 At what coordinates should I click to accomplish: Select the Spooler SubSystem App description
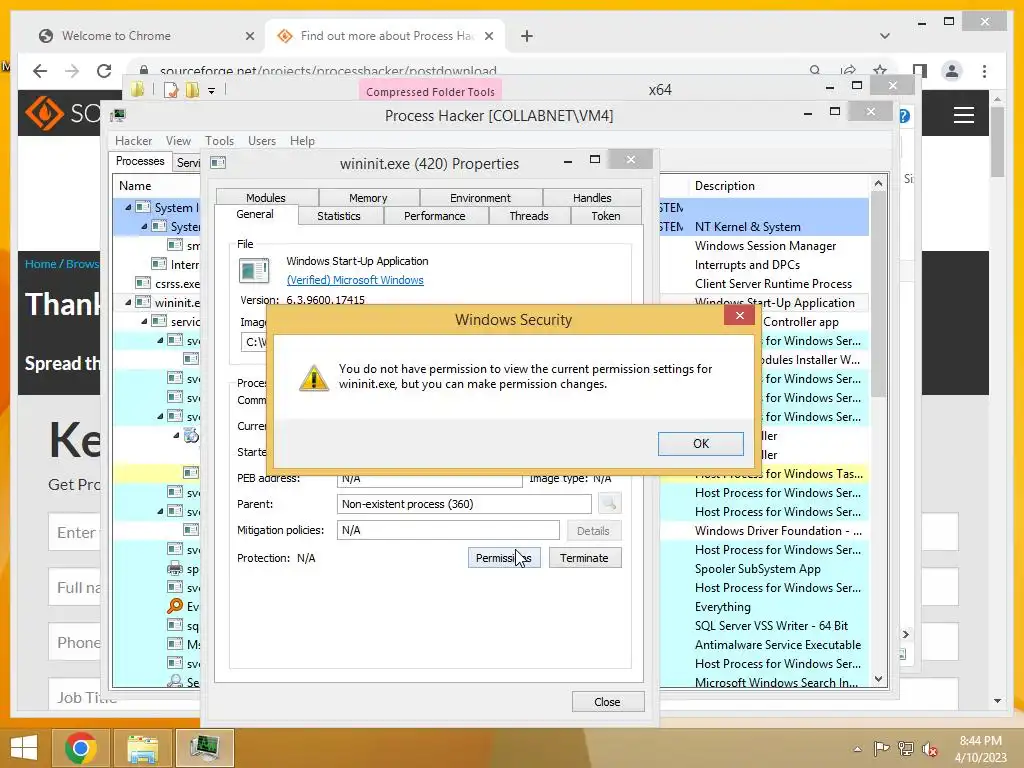[x=758, y=569]
